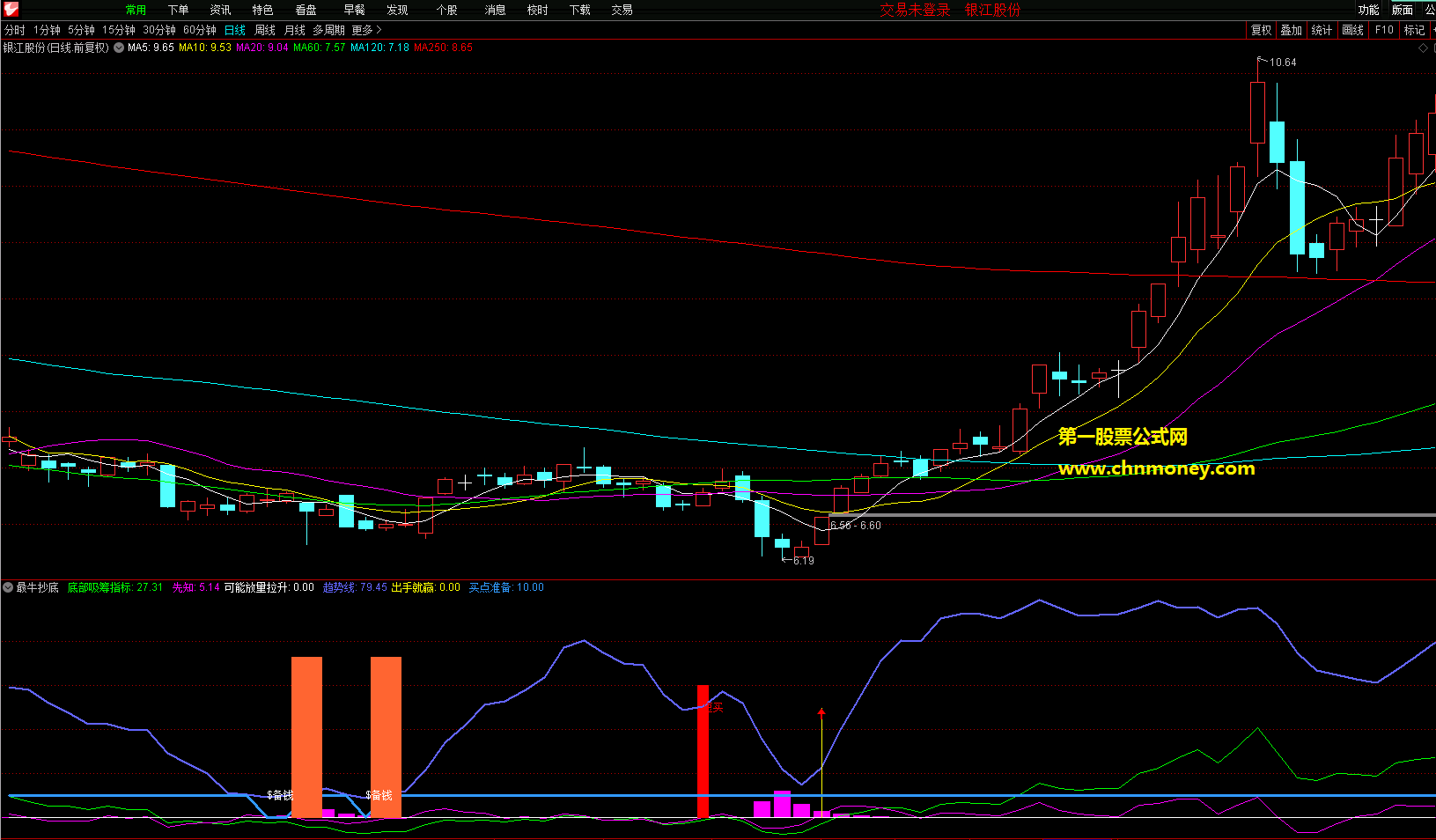Click the 出手就赢: 0.00 label
Screen dimensions: 1436x840
pos(425,587)
